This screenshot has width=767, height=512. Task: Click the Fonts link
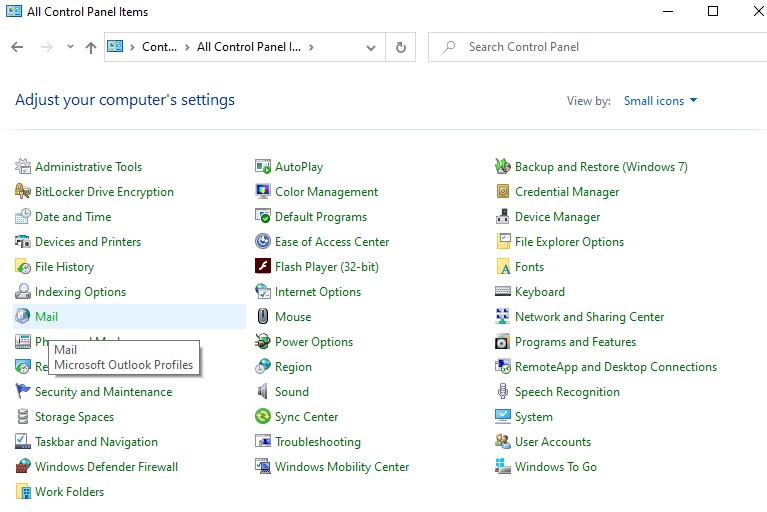click(x=529, y=267)
